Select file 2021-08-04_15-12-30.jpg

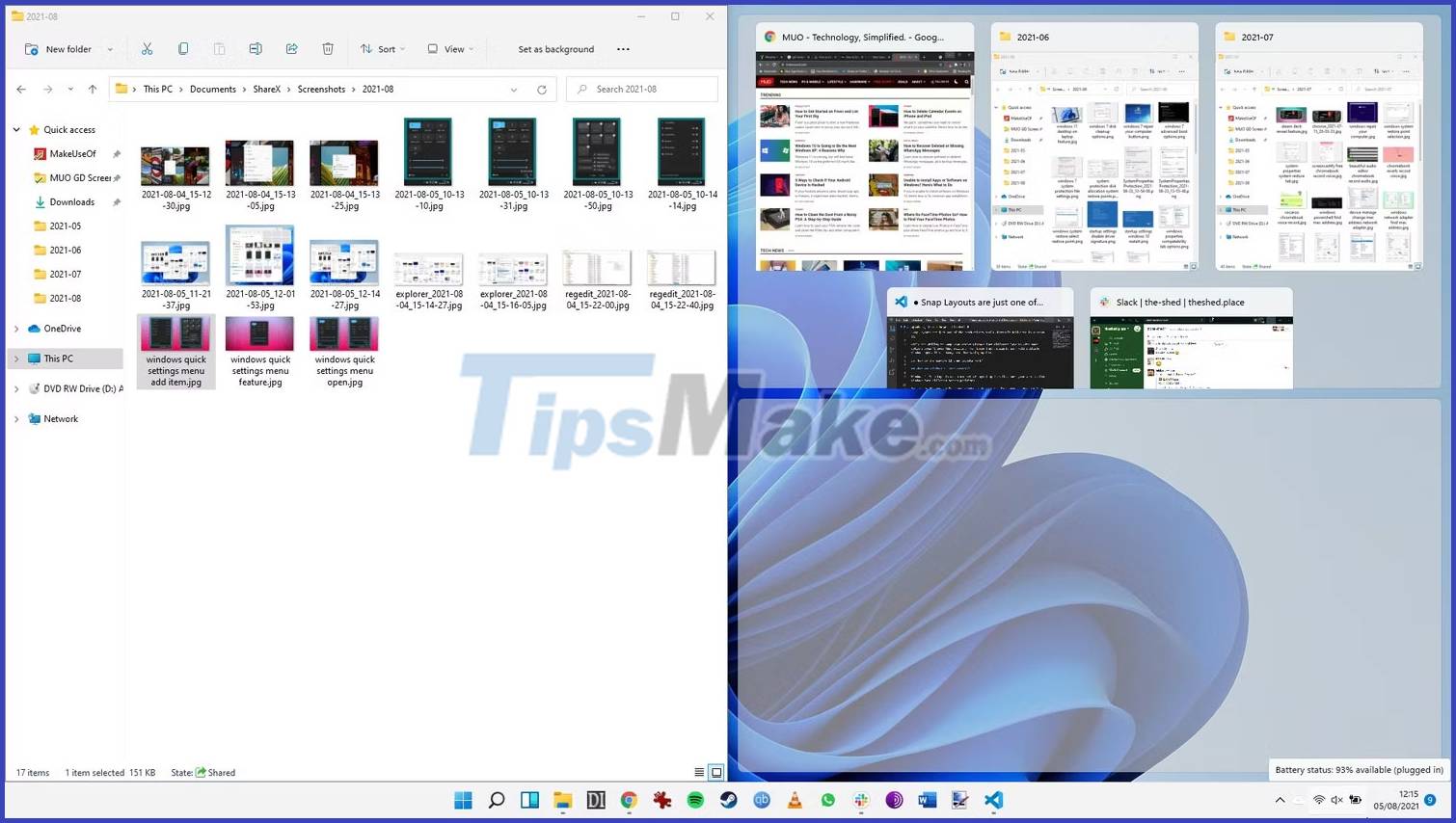coord(175,178)
